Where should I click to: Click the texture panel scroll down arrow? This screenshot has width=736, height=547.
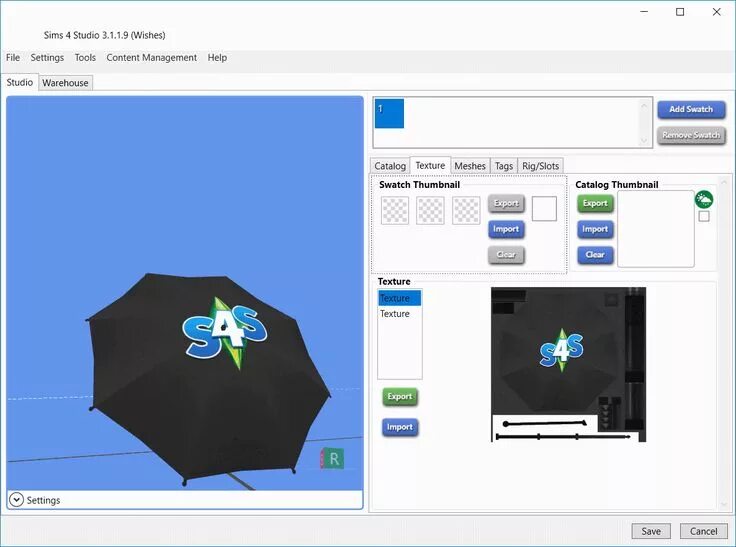(723, 504)
